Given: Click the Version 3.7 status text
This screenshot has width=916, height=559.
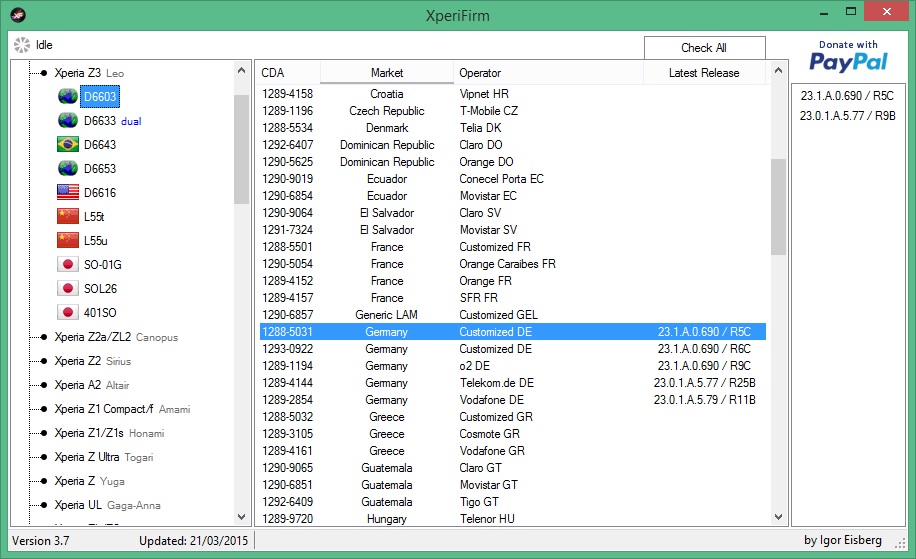Looking at the screenshot, I should coord(40,541).
